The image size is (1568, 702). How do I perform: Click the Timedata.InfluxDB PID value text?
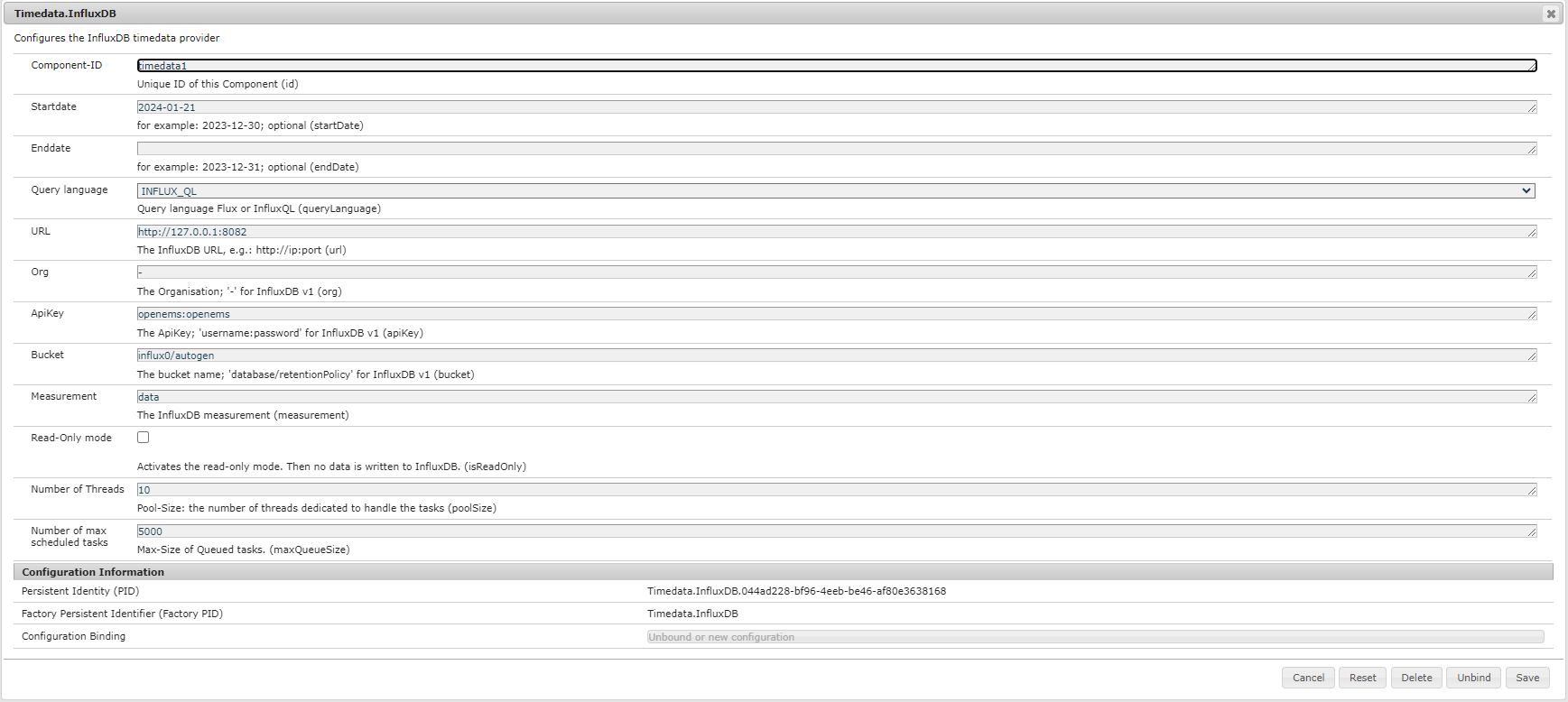pos(796,591)
